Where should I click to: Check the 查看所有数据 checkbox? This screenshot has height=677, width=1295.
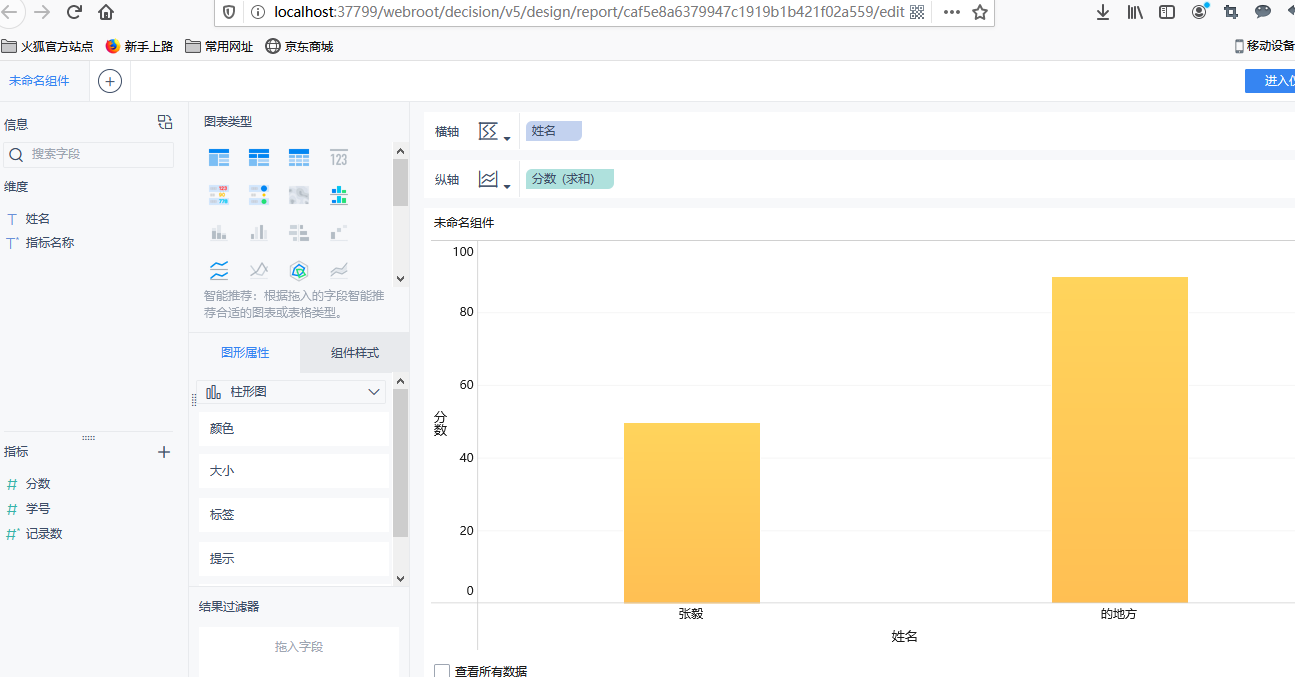(x=442, y=671)
